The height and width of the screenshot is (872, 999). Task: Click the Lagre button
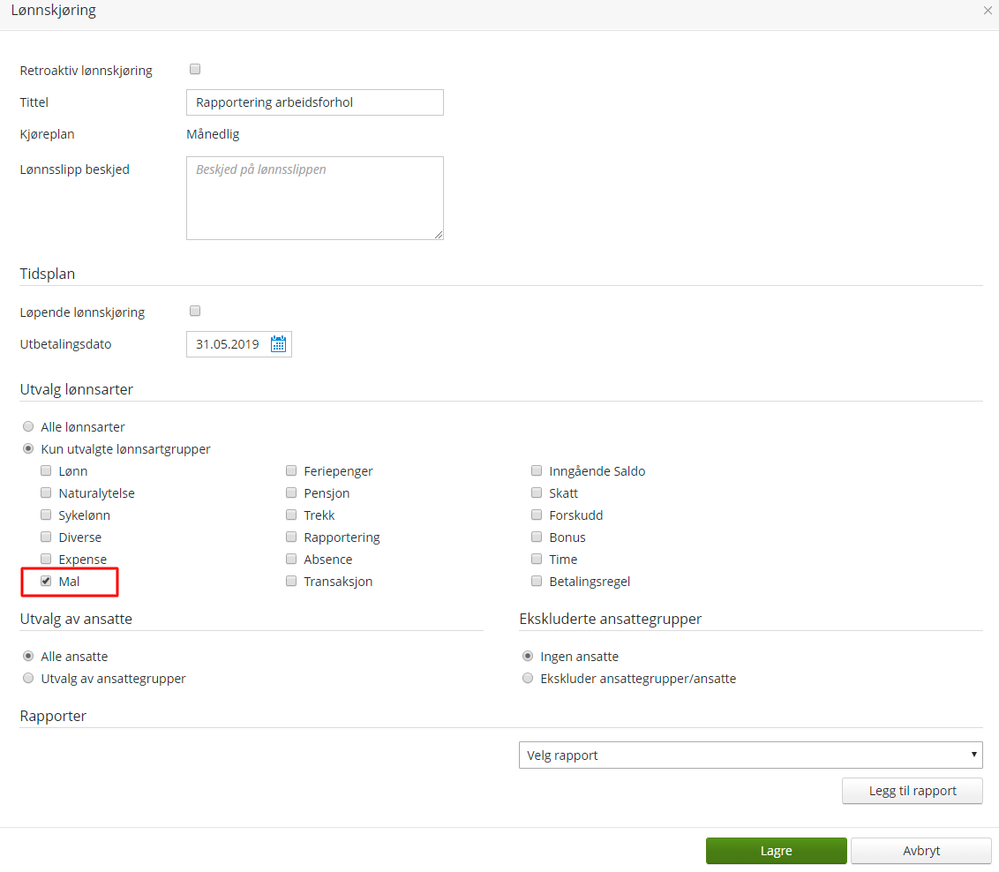click(776, 851)
